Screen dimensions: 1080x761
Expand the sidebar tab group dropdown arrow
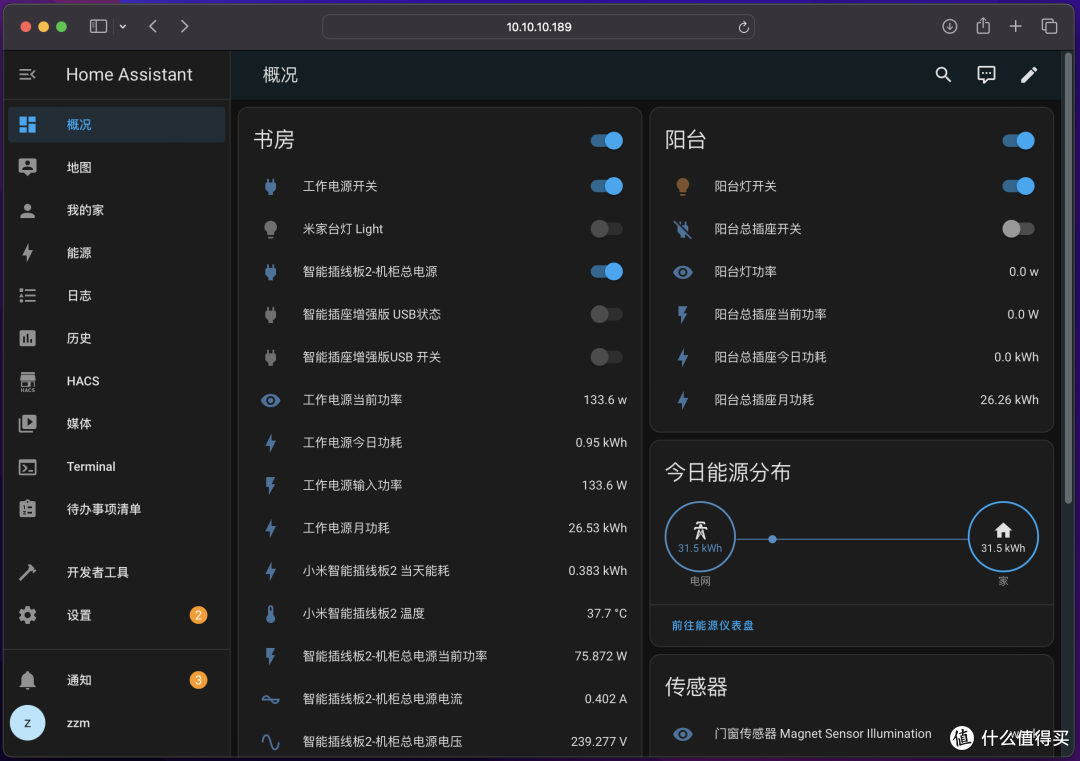[x=123, y=26]
